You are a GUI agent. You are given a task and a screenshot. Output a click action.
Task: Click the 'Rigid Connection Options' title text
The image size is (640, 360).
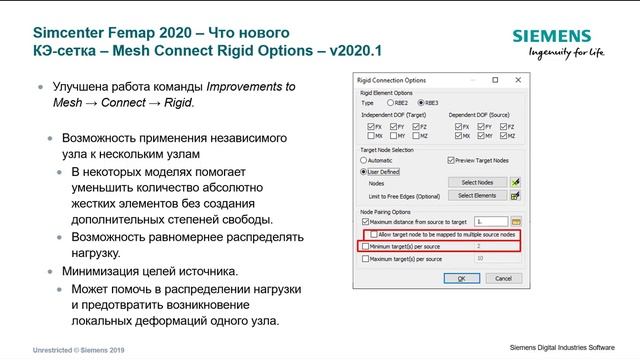391,80
